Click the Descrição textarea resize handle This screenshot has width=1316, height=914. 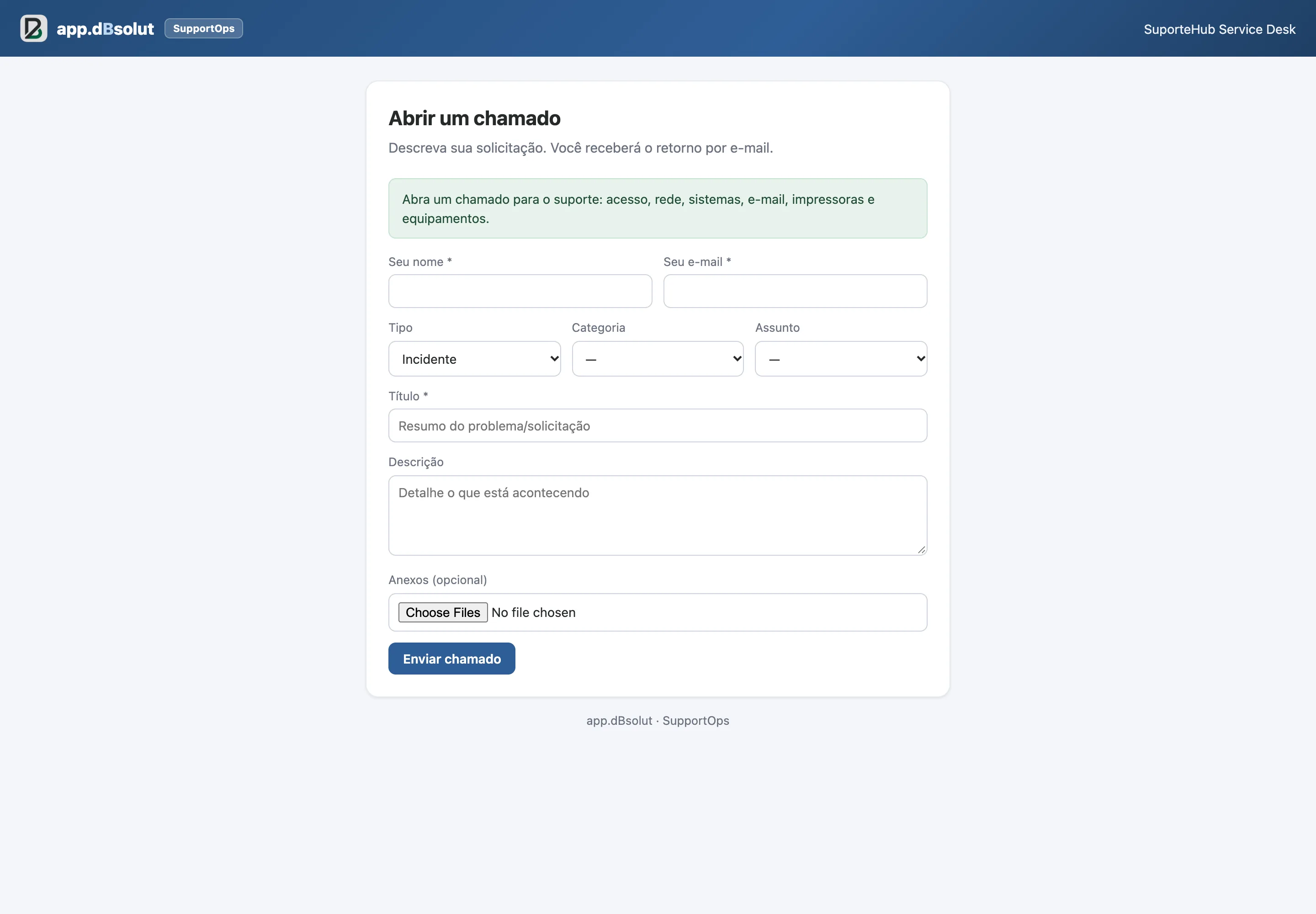(x=921, y=549)
